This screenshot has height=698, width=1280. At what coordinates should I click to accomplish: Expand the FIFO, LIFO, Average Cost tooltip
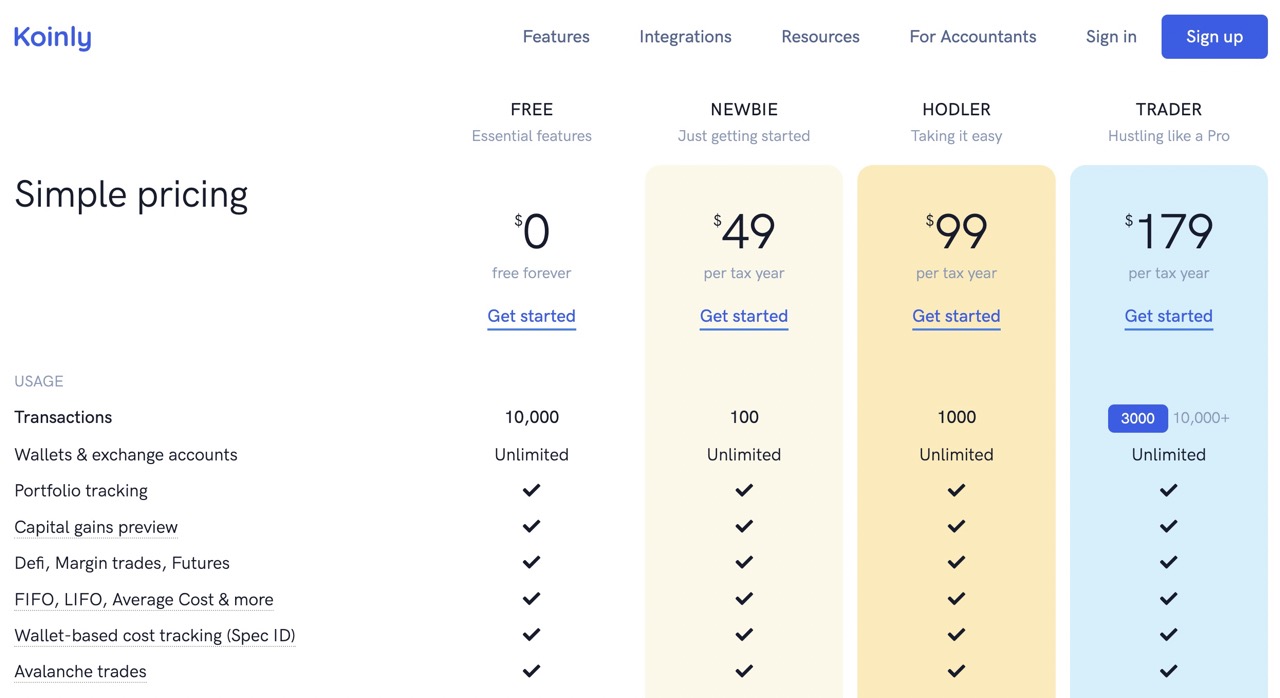143,599
